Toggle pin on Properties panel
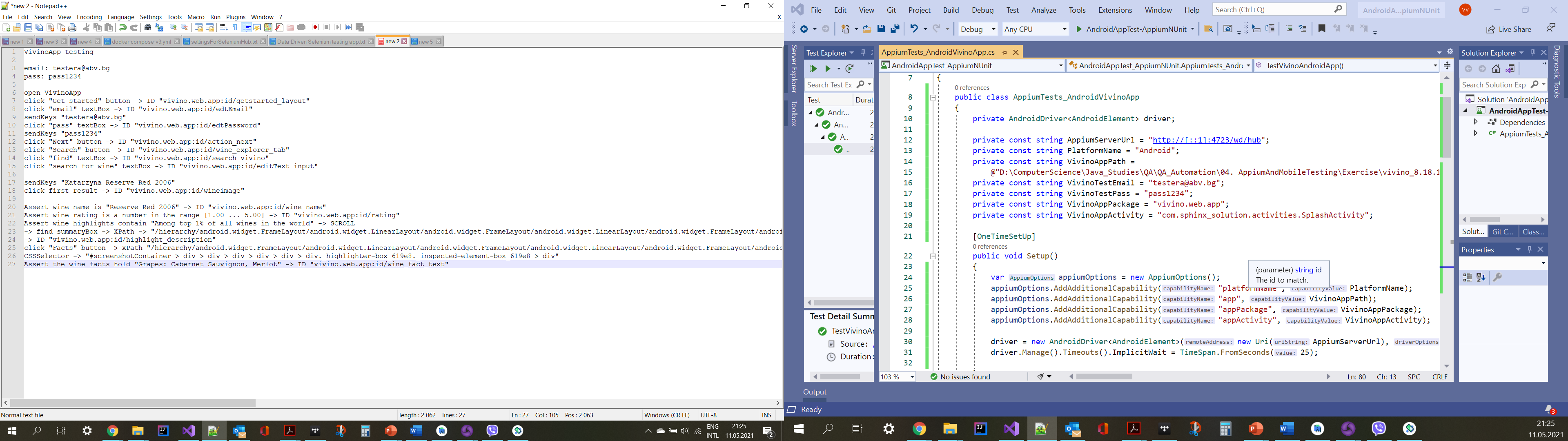 [1530, 250]
